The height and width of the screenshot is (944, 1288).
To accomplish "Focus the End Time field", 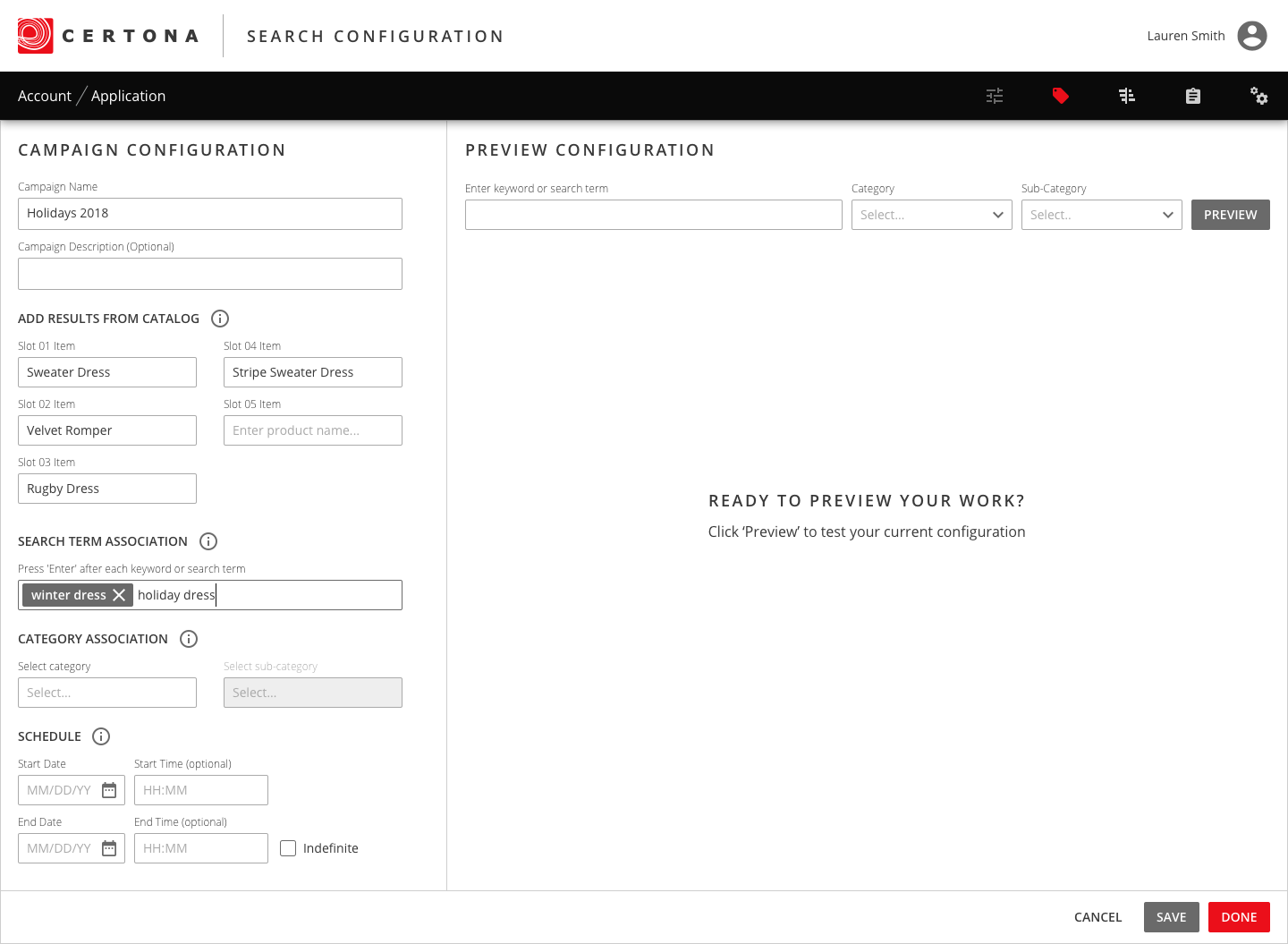I will [x=201, y=848].
